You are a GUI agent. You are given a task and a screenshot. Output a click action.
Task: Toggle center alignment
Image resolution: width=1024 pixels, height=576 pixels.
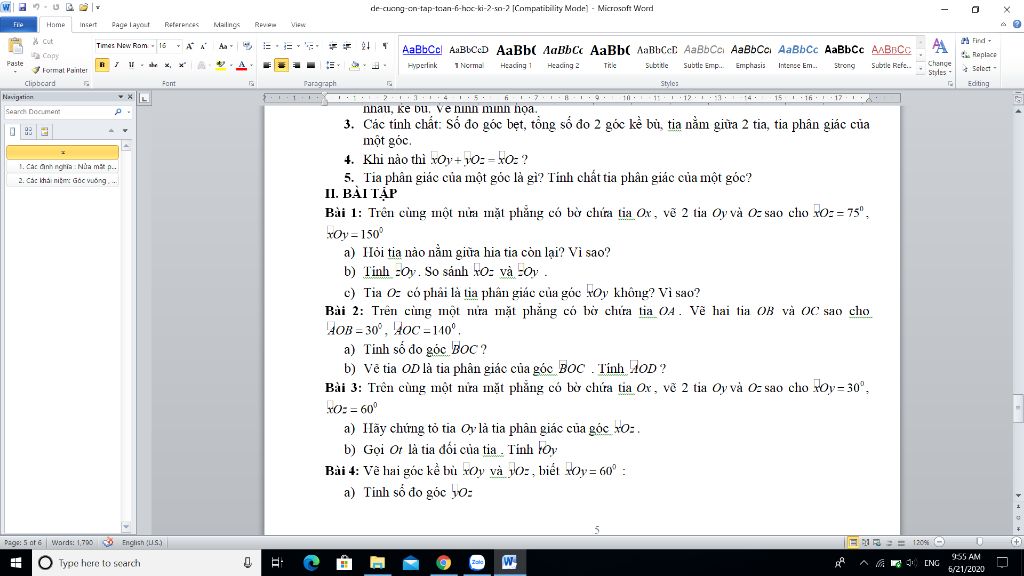[281, 65]
